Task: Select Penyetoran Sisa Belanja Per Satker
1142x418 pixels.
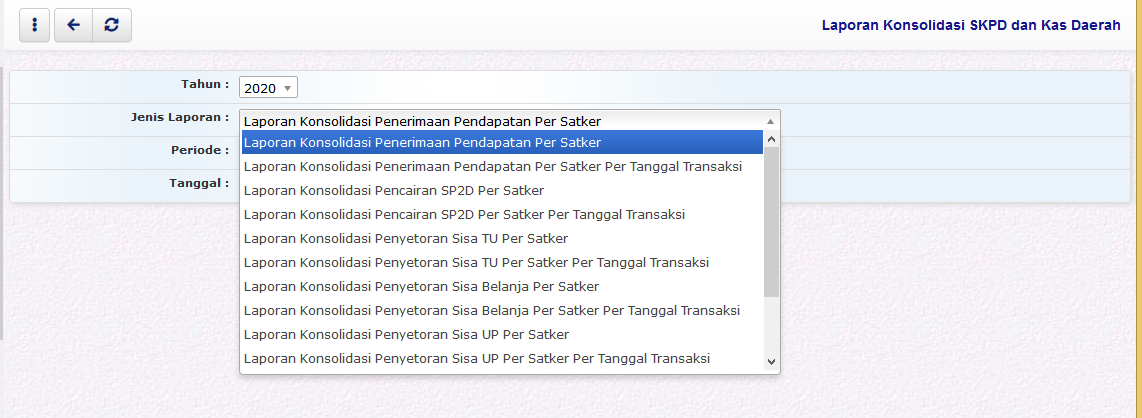Action: (421, 286)
